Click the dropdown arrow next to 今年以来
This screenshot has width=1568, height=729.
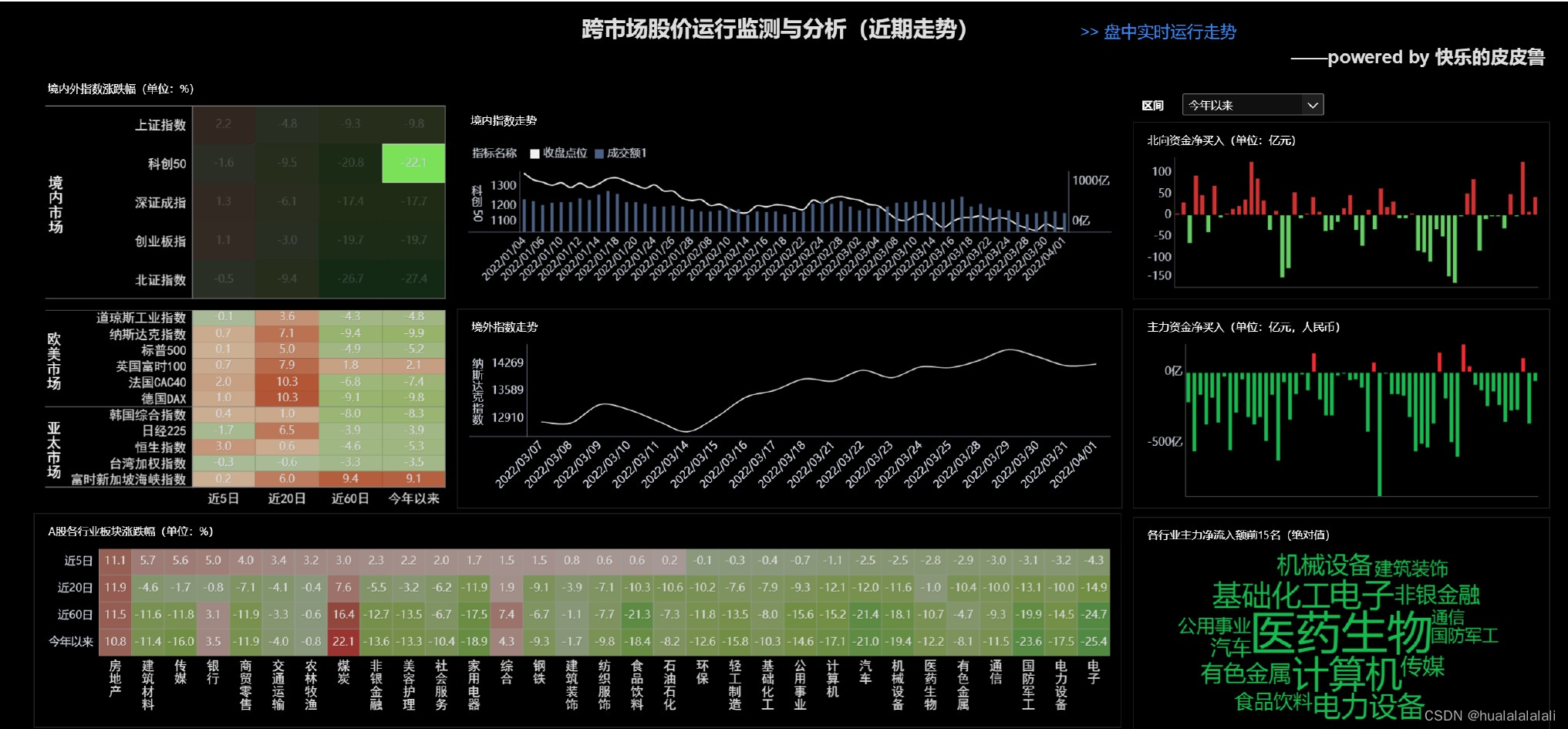tap(1313, 105)
